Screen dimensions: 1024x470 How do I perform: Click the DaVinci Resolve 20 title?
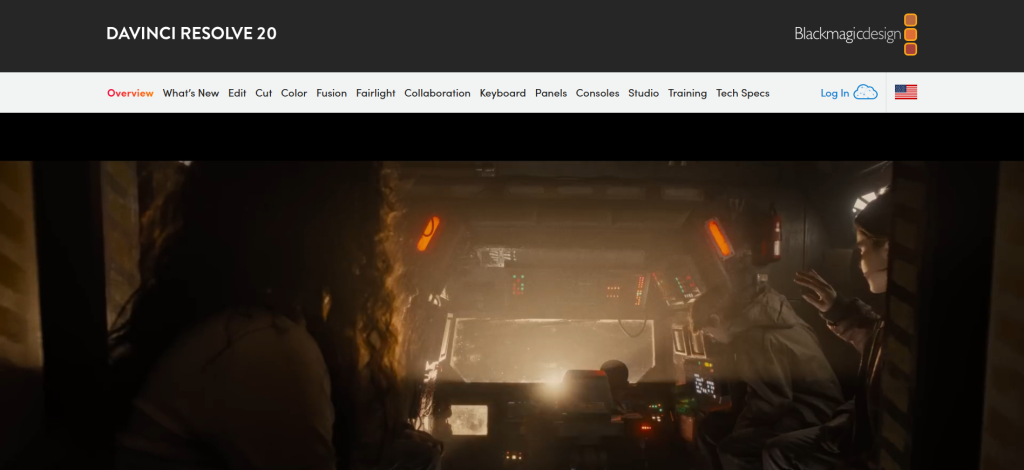pos(191,33)
